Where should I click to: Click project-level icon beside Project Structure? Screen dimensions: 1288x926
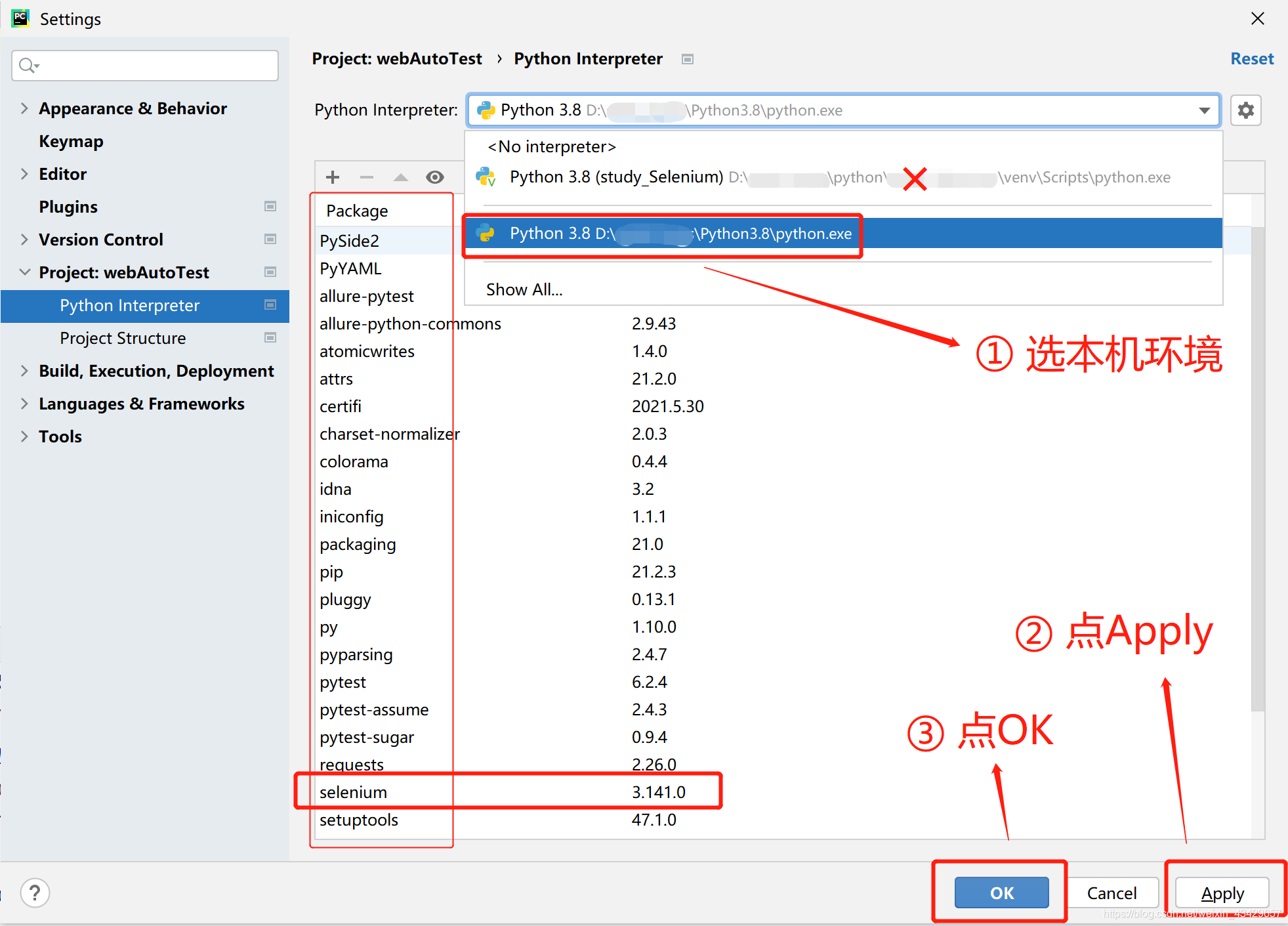pyautogui.click(x=270, y=338)
